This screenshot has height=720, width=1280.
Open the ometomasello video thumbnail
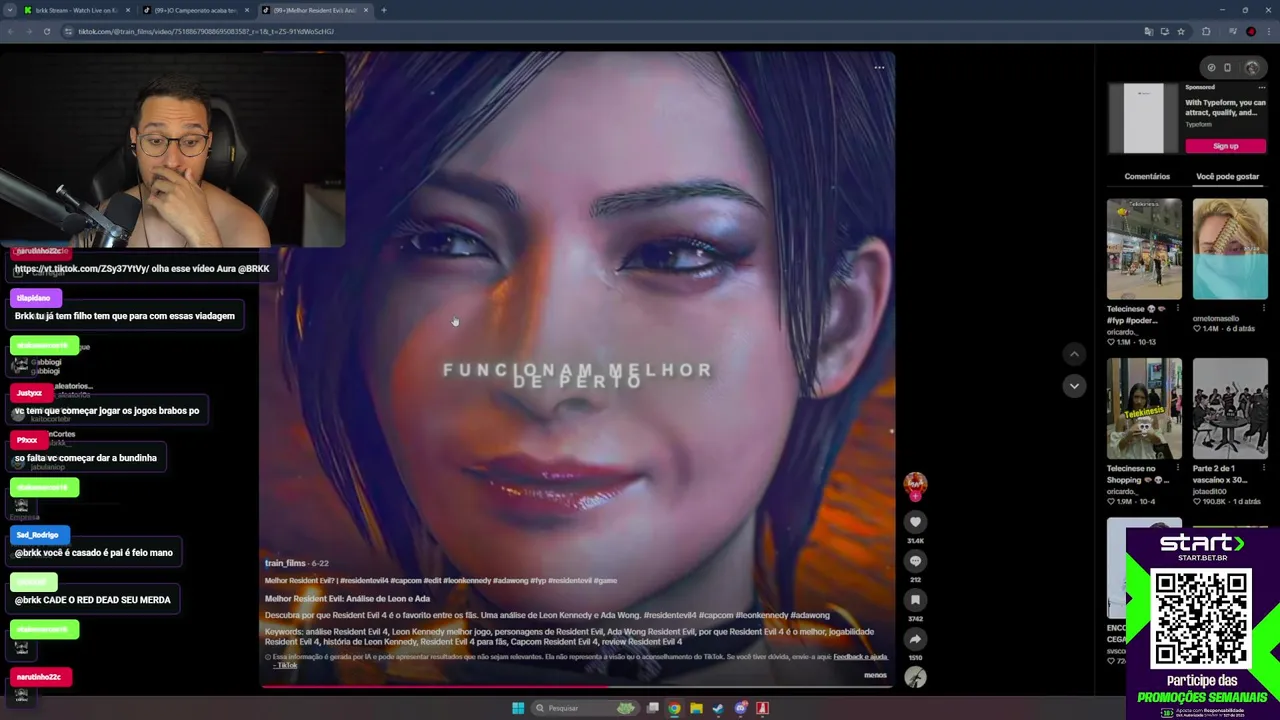coord(1230,249)
